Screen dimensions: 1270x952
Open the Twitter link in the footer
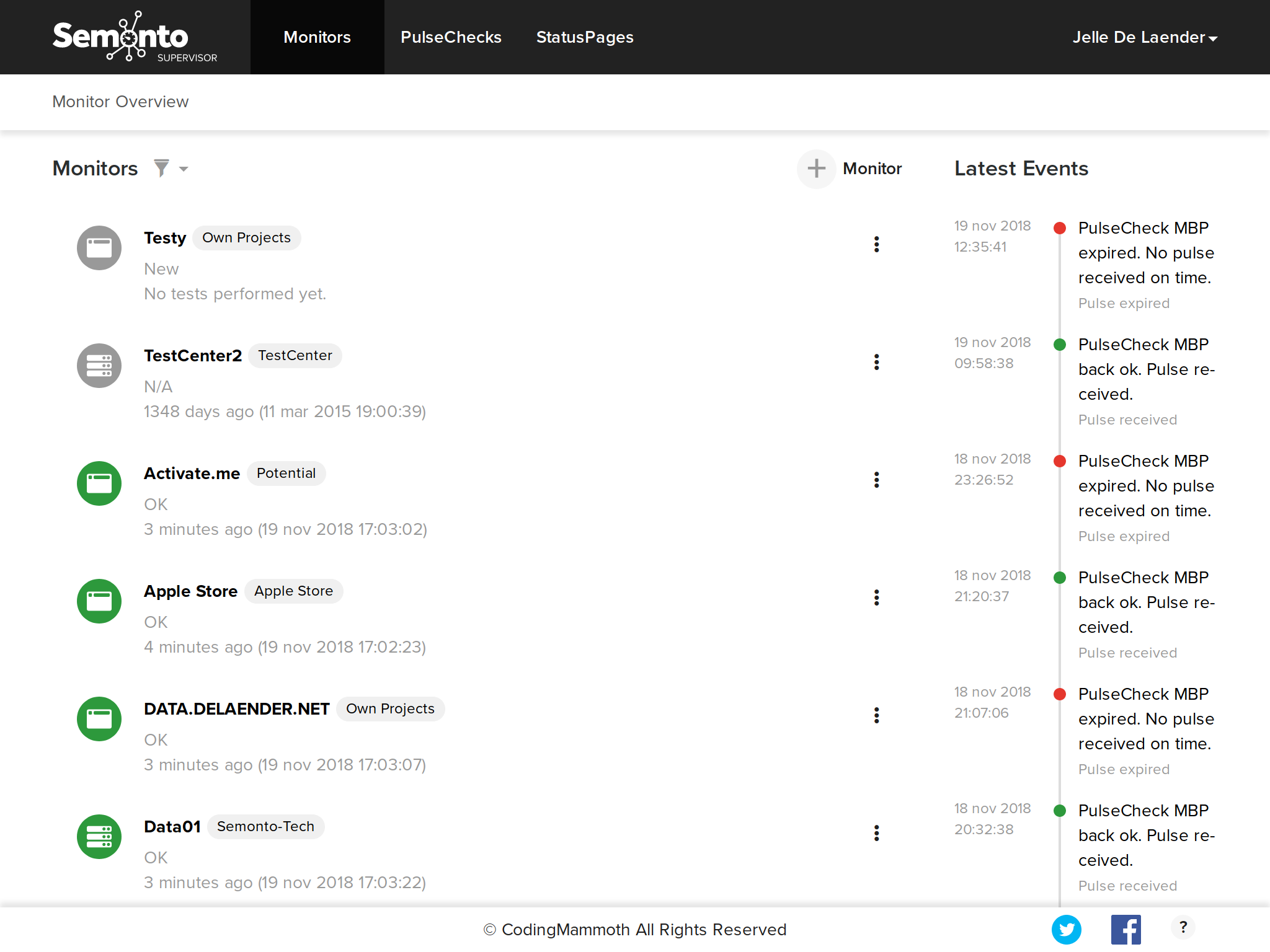coord(1066,929)
